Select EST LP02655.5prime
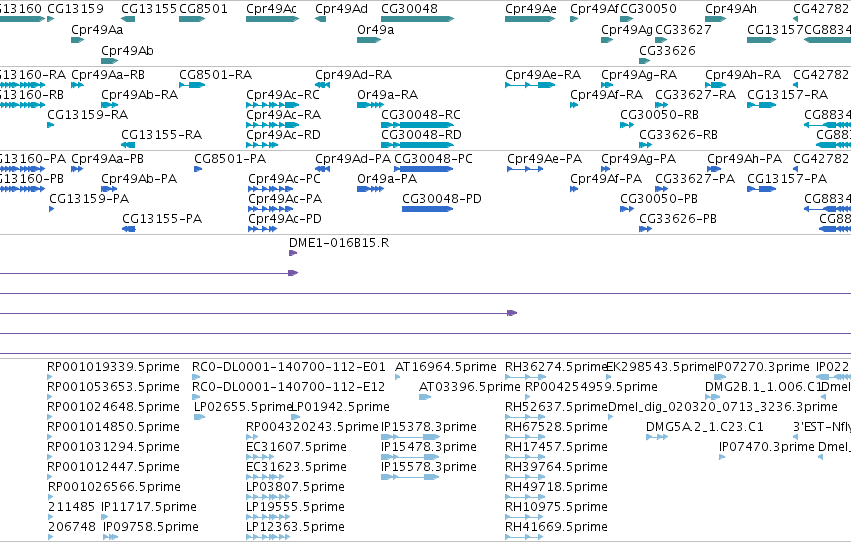The image size is (851, 542). point(199,417)
